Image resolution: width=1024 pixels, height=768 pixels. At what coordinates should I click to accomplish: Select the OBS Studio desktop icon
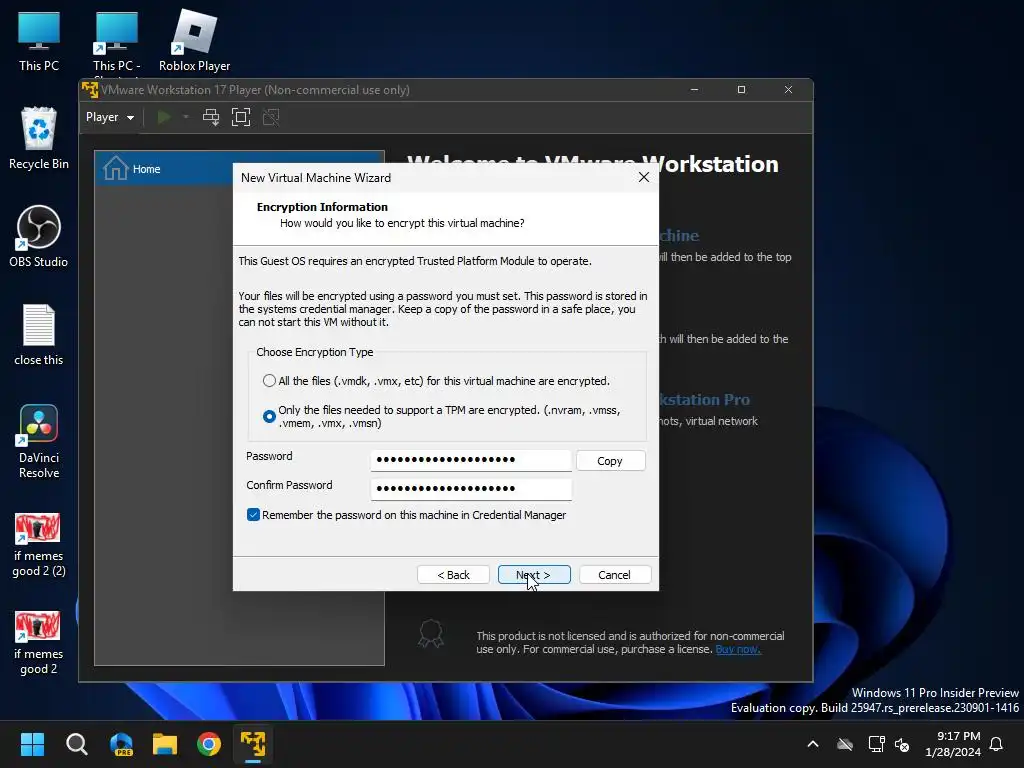(39, 236)
